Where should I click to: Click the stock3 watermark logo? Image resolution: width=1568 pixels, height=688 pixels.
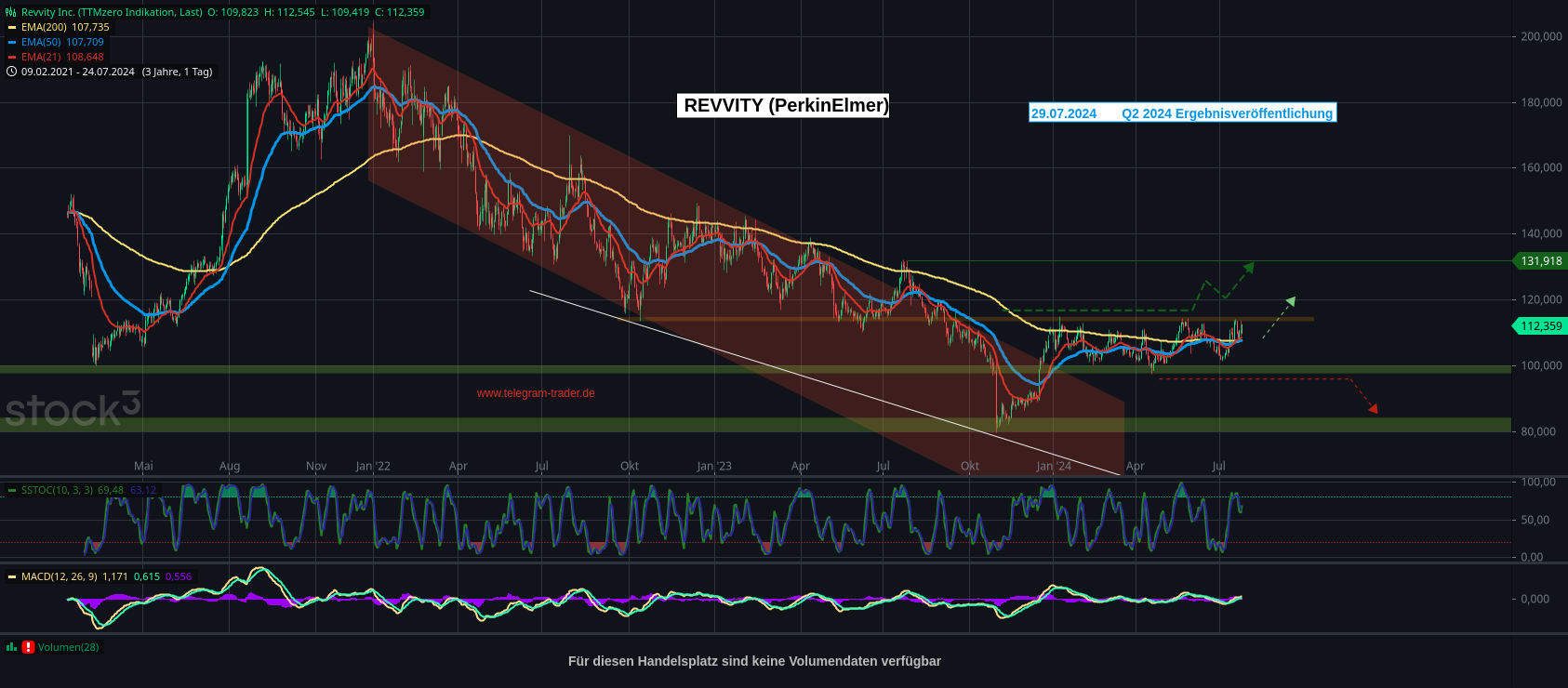pos(73,409)
